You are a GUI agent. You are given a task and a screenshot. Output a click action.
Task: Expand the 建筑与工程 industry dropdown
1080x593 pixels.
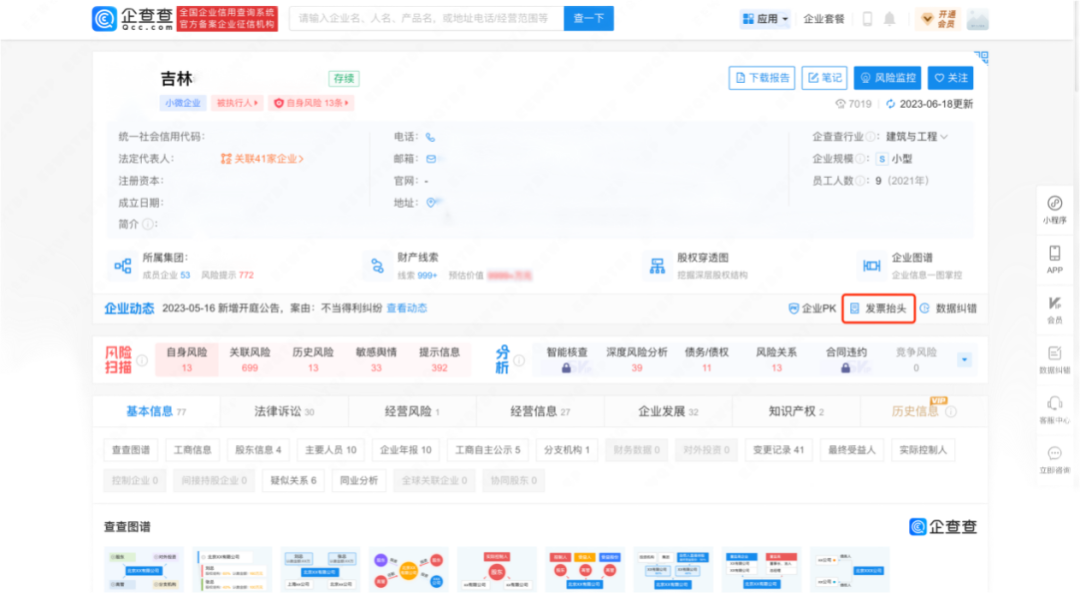(x=917, y=136)
